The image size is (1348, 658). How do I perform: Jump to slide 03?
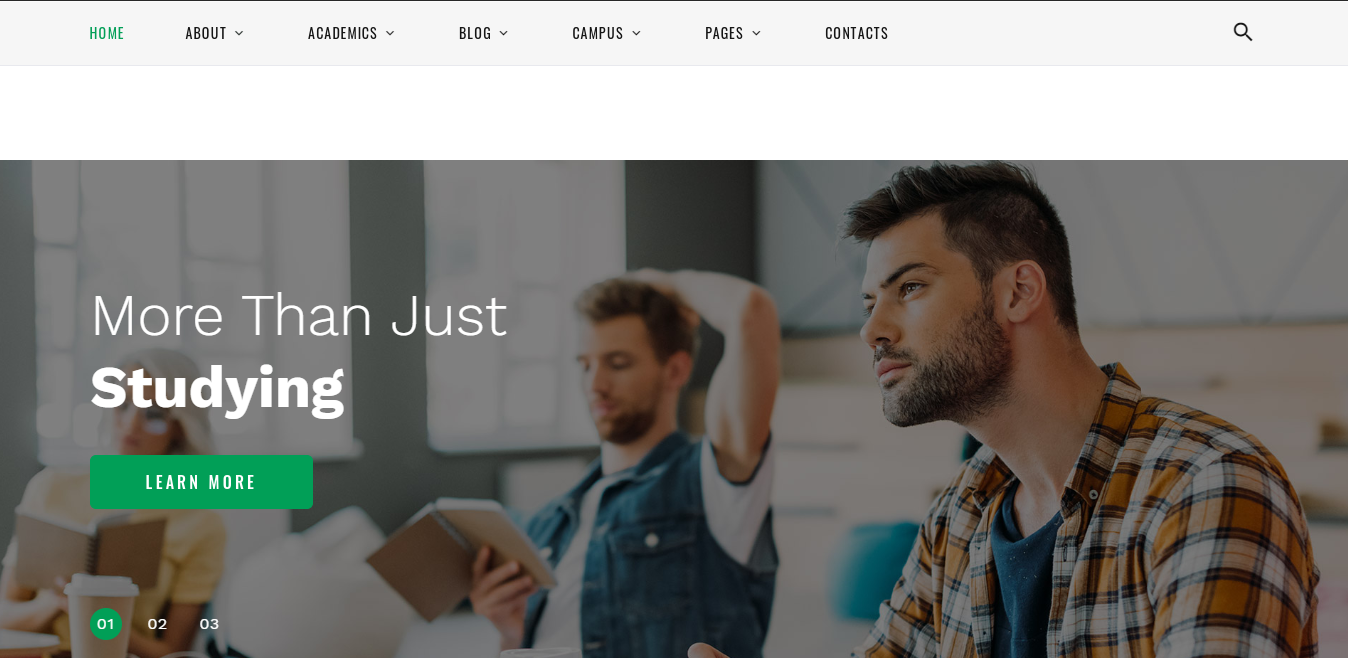coord(209,624)
